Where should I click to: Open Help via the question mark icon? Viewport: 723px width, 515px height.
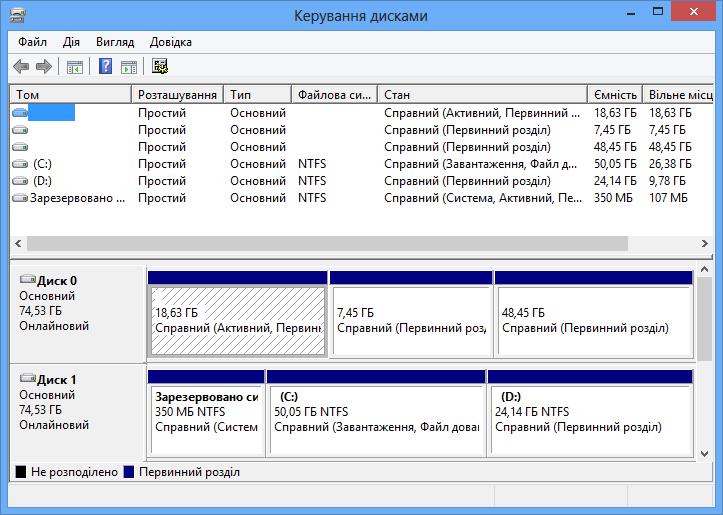105,67
